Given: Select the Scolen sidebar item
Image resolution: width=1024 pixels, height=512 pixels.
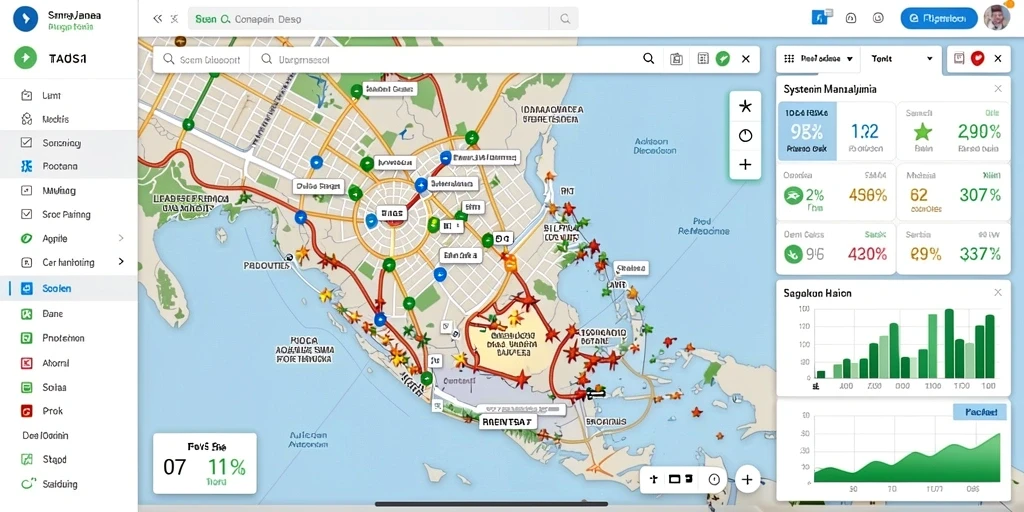Looking at the screenshot, I should tap(69, 288).
